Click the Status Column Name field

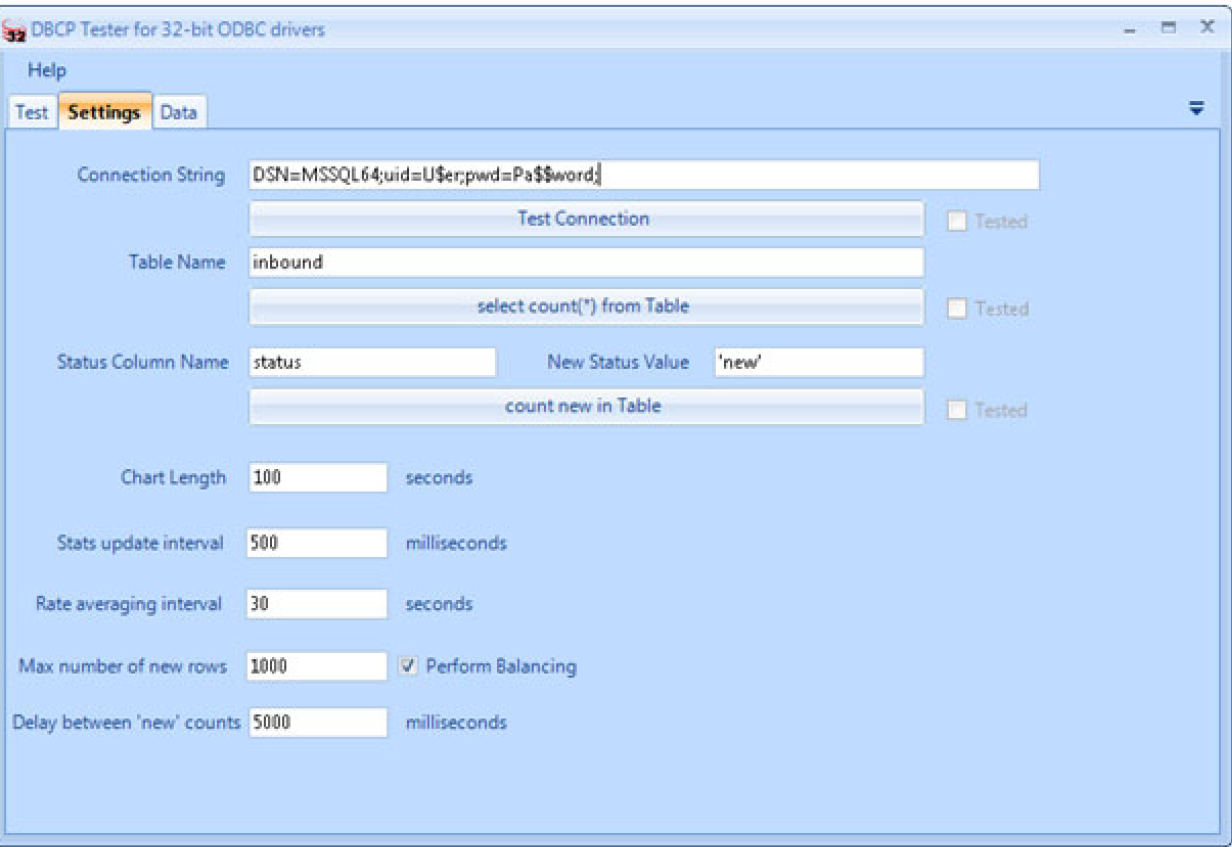pyautogui.click(x=372, y=362)
